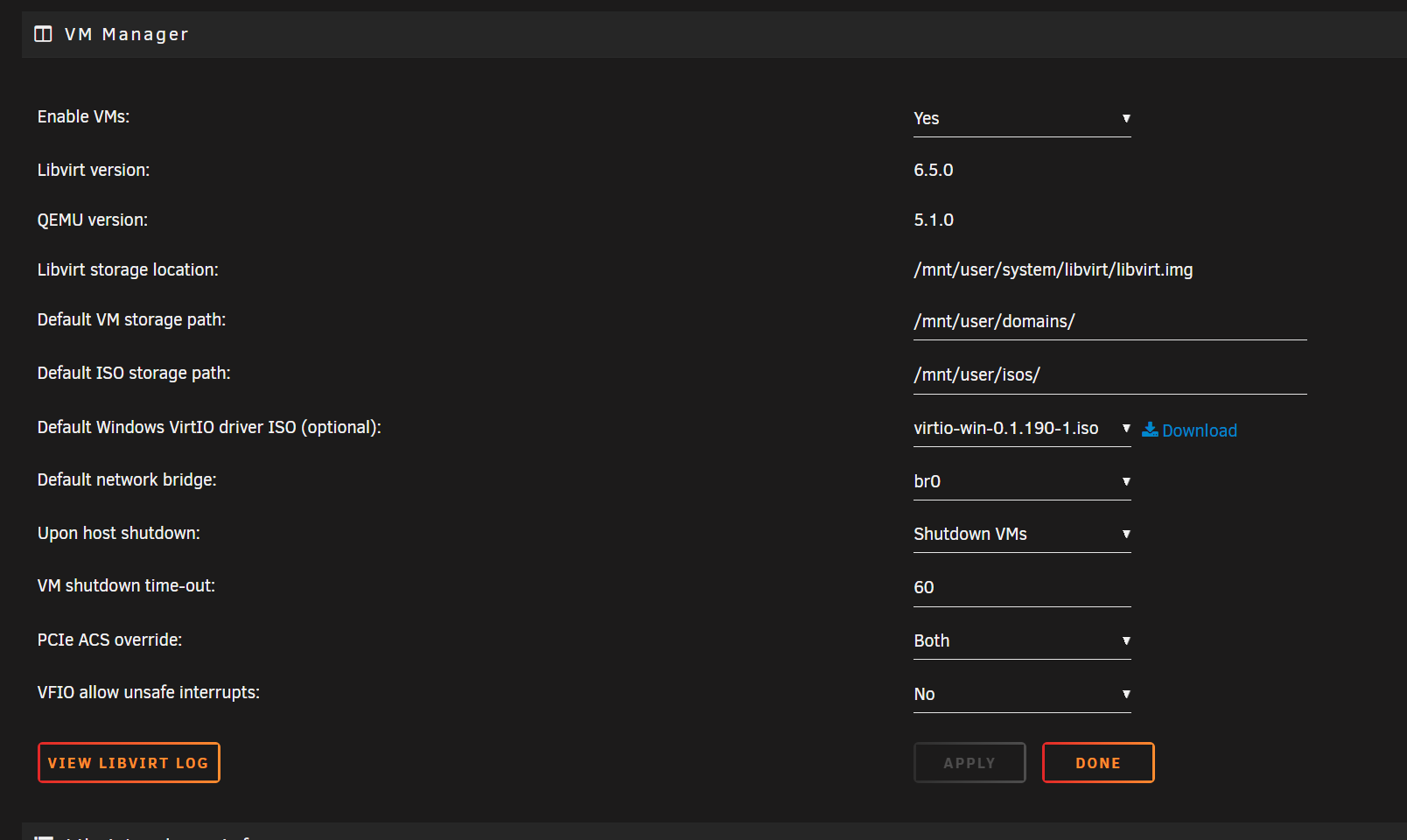Click the VM Manager header title
The height and width of the screenshot is (840, 1407).
coord(127,35)
